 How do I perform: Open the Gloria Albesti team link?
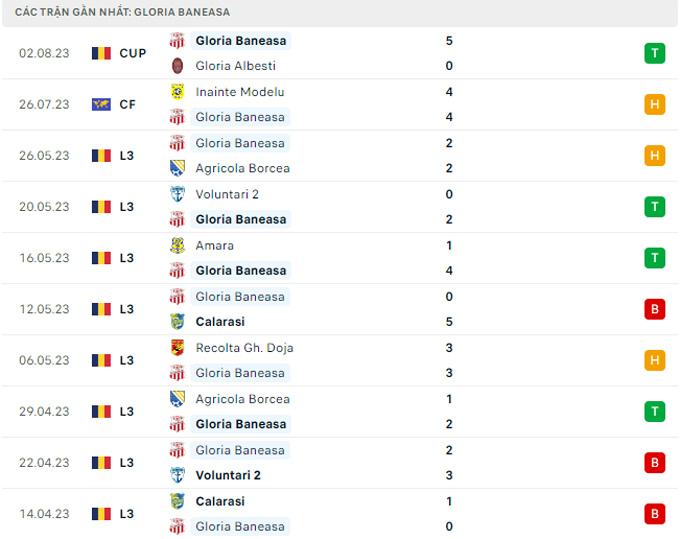236,66
